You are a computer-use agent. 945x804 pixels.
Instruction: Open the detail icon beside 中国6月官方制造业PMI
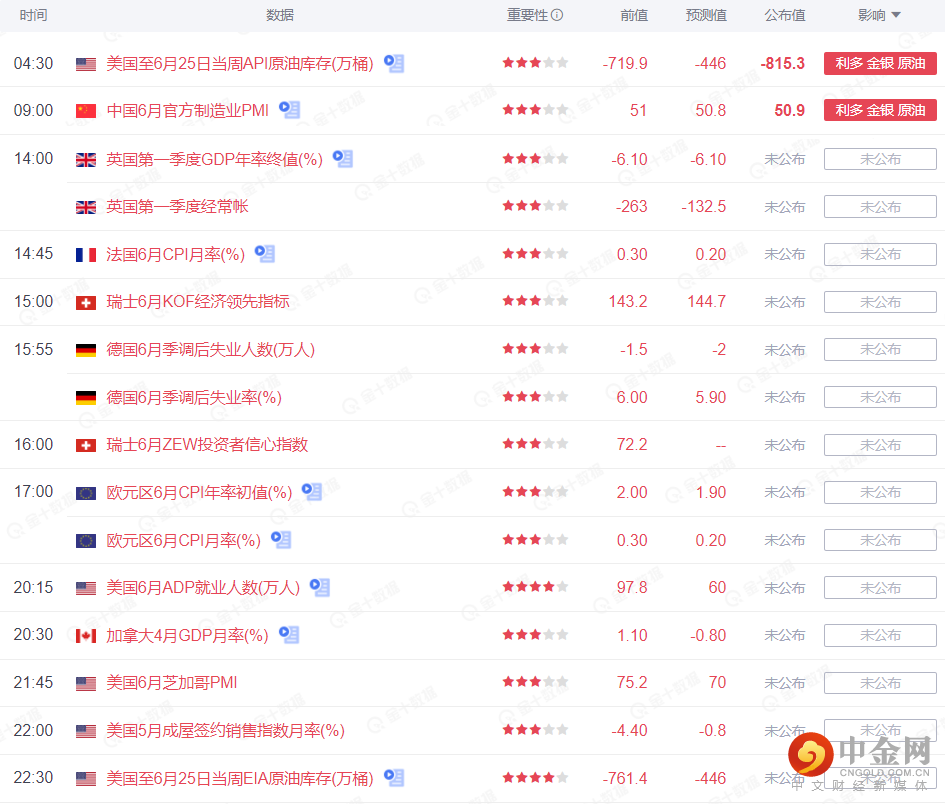(x=289, y=110)
